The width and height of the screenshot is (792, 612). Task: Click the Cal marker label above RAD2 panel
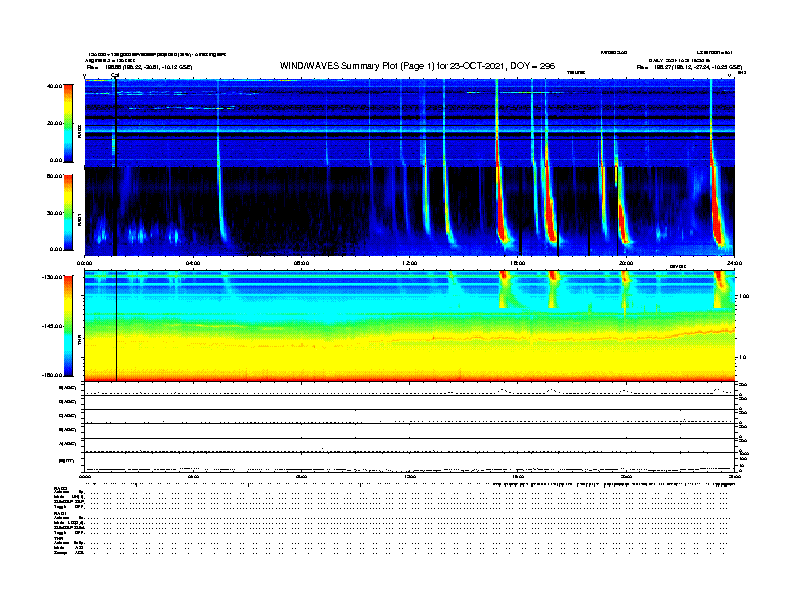[x=115, y=75]
